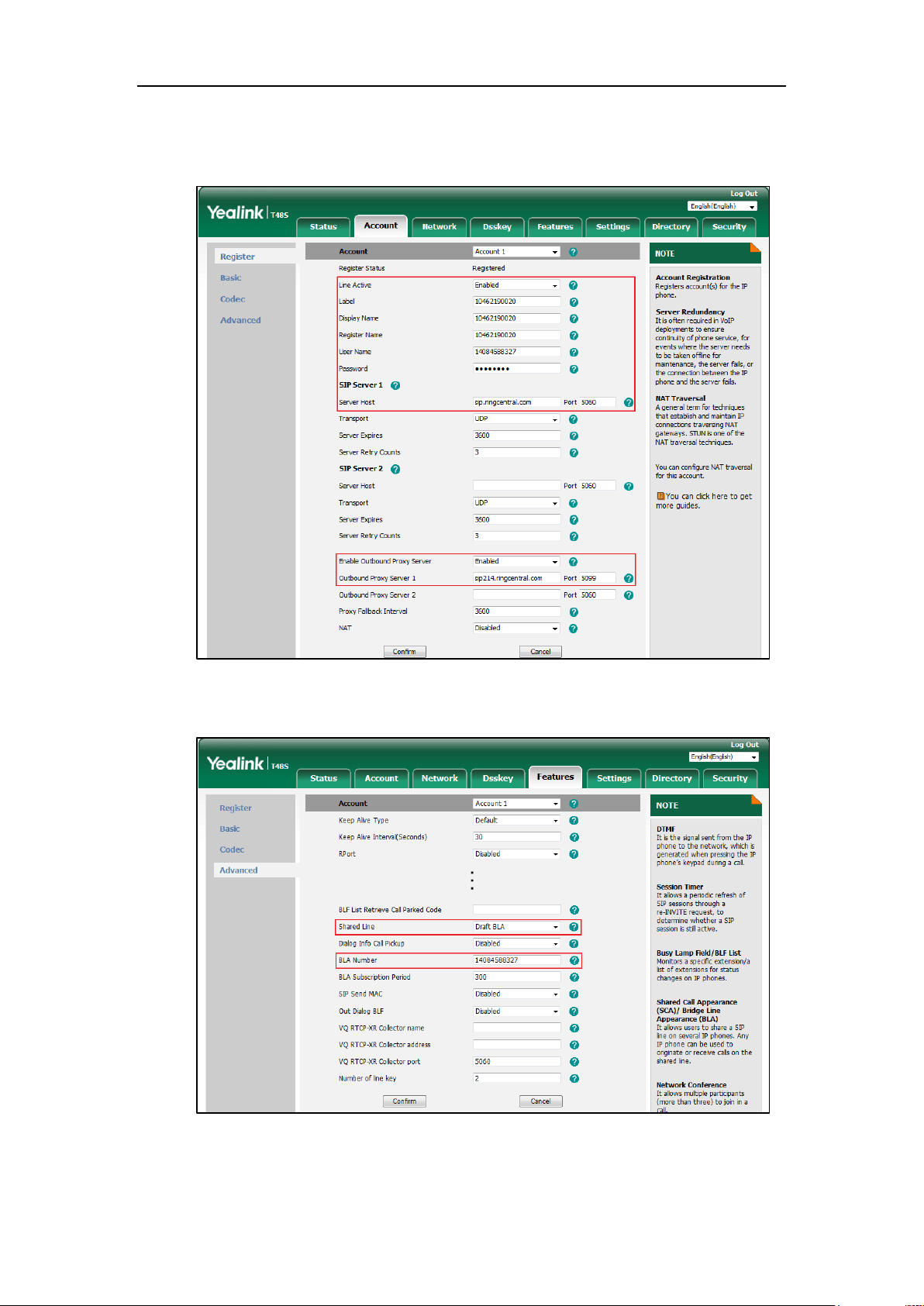The image size is (924, 1306).
Task: Open Security tab in SIP Server settings screenshot
Action: tap(729, 227)
